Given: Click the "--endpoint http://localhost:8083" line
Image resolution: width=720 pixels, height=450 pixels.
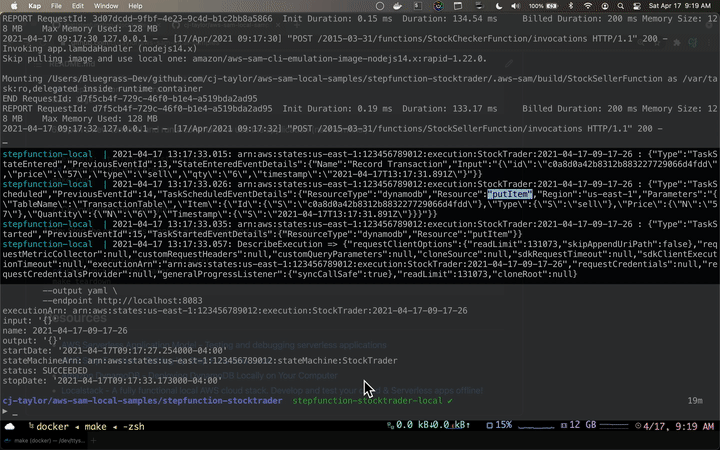Looking at the screenshot, I should click(123, 301).
